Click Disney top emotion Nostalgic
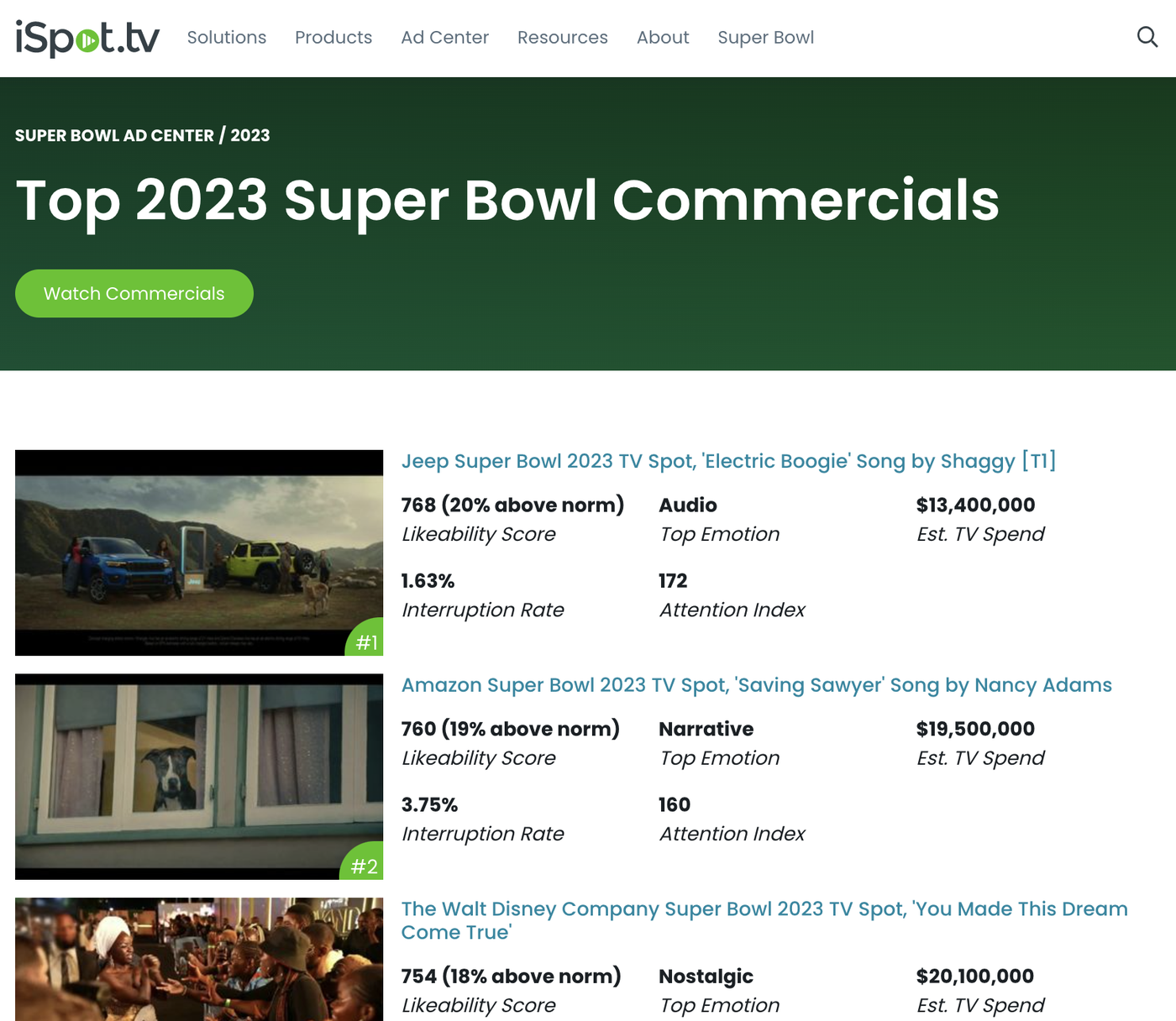This screenshot has height=1021, width=1176. 706,976
